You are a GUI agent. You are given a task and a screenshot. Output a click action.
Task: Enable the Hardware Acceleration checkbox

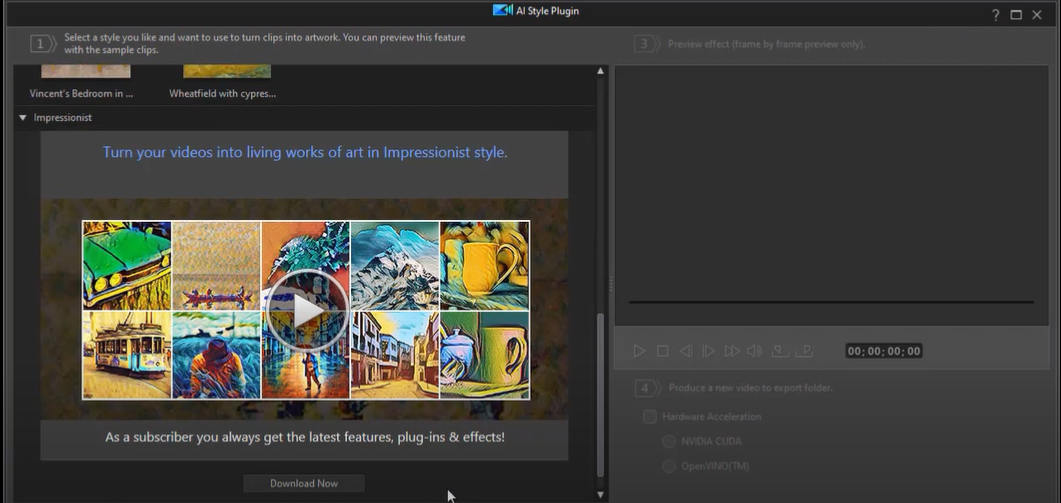(650, 416)
